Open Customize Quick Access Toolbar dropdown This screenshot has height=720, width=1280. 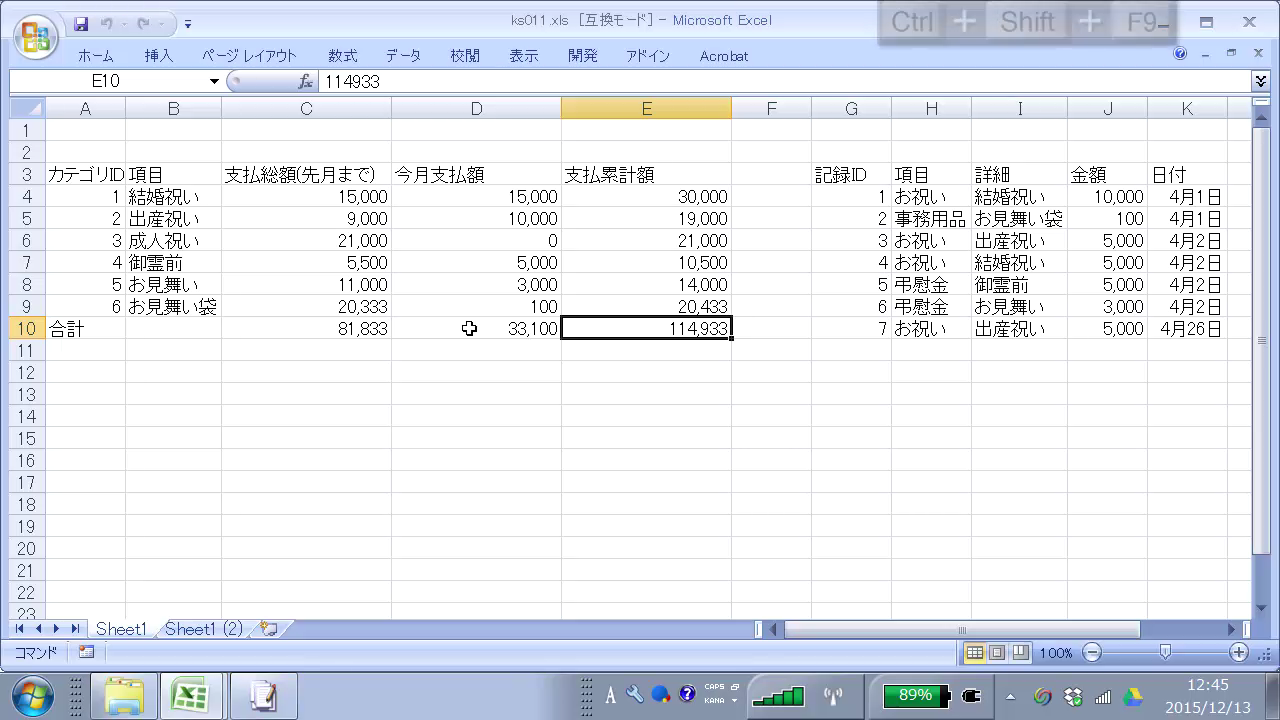click(188, 24)
